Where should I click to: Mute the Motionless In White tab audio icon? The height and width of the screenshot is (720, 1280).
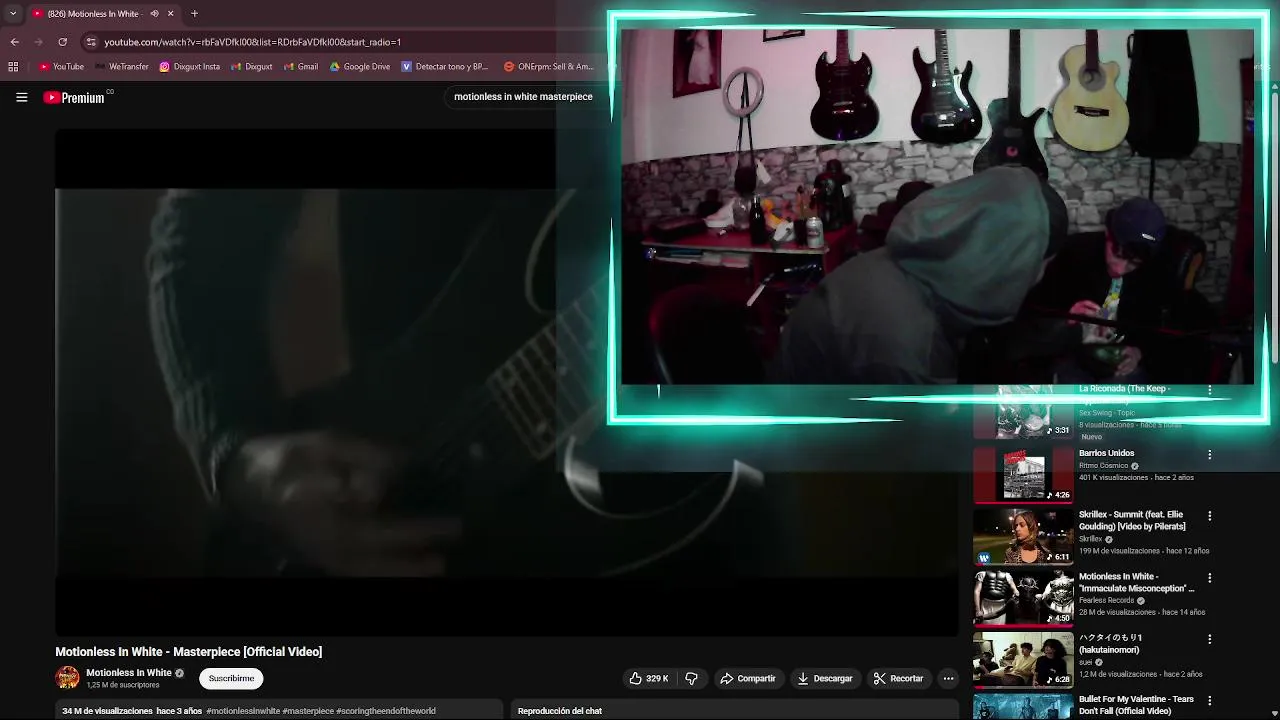154,14
